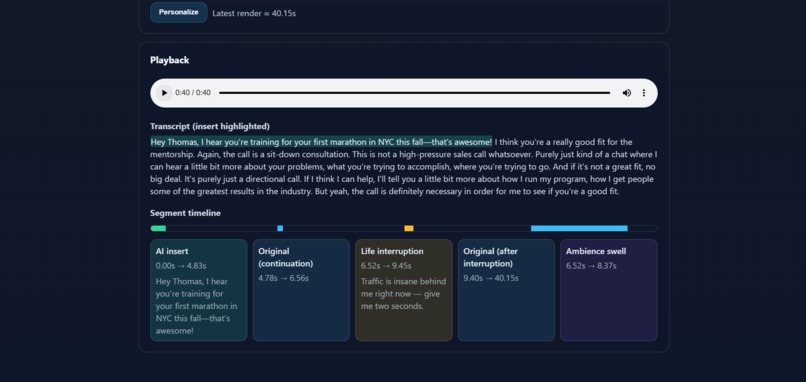Viewport: 806px width, 382px height.
Task: Click the 'Traffic is insane behind me' text
Action: (x=404, y=294)
